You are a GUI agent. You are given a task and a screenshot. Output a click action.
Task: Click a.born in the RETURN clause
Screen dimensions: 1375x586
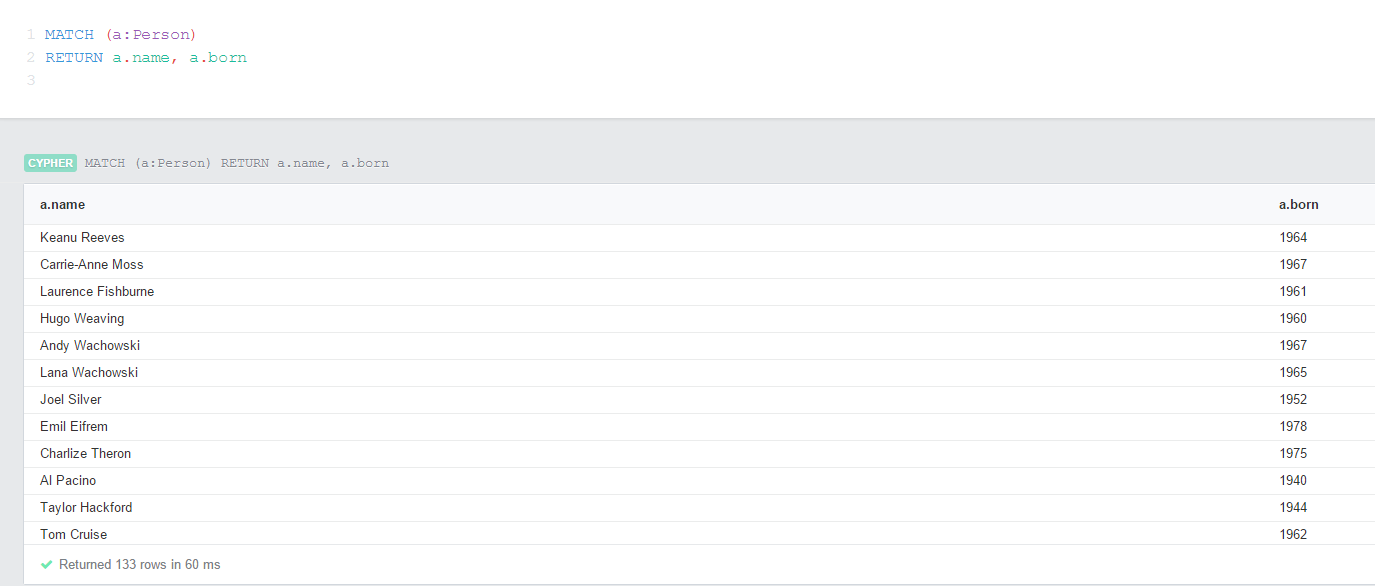click(x=217, y=57)
